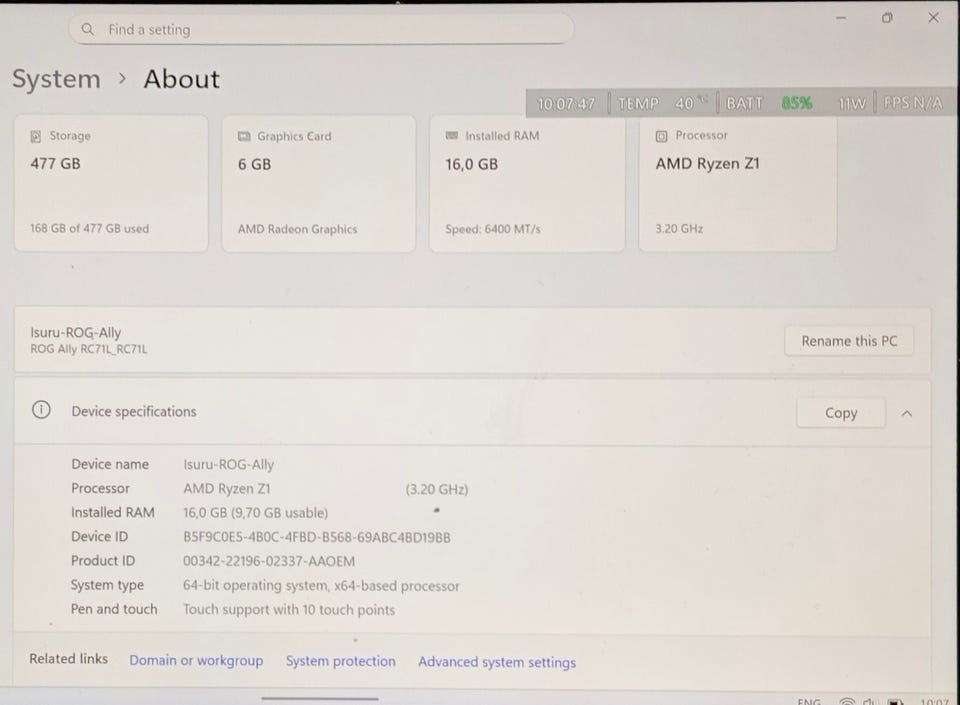Restore down the Settings window
The height and width of the screenshot is (705, 960).
[887, 18]
